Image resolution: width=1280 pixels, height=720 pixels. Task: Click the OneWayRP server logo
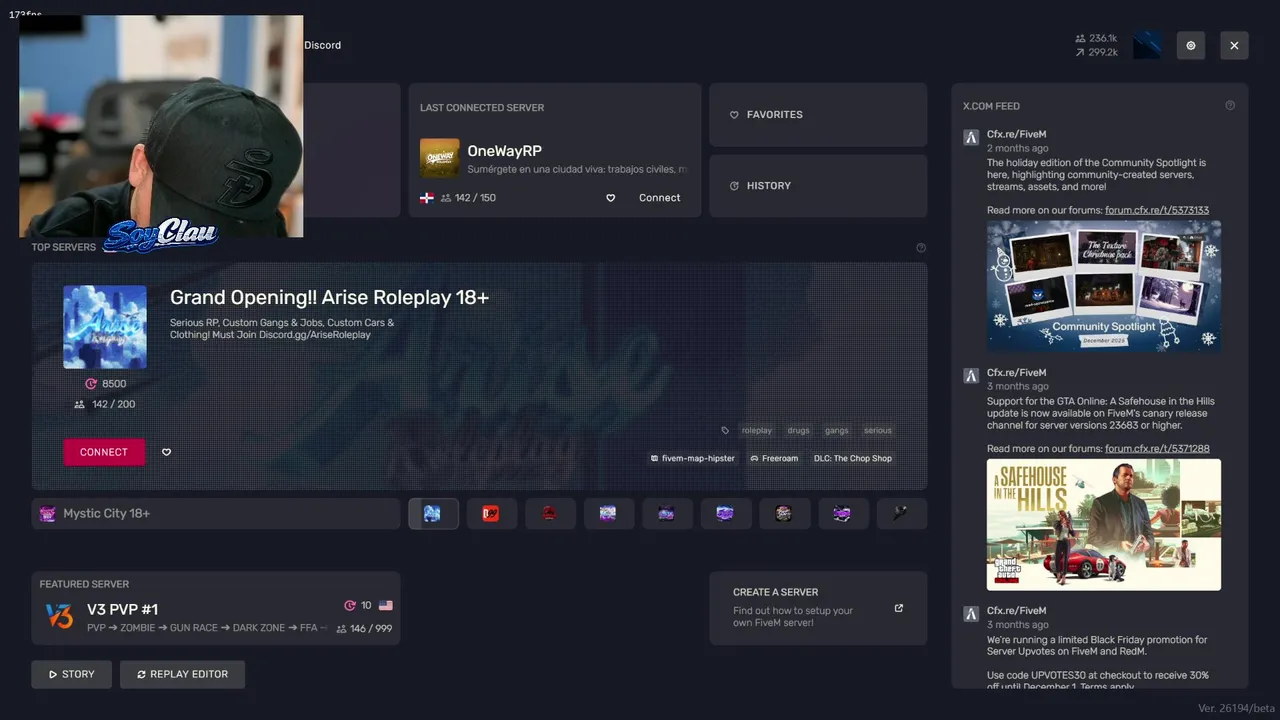pos(440,158)
